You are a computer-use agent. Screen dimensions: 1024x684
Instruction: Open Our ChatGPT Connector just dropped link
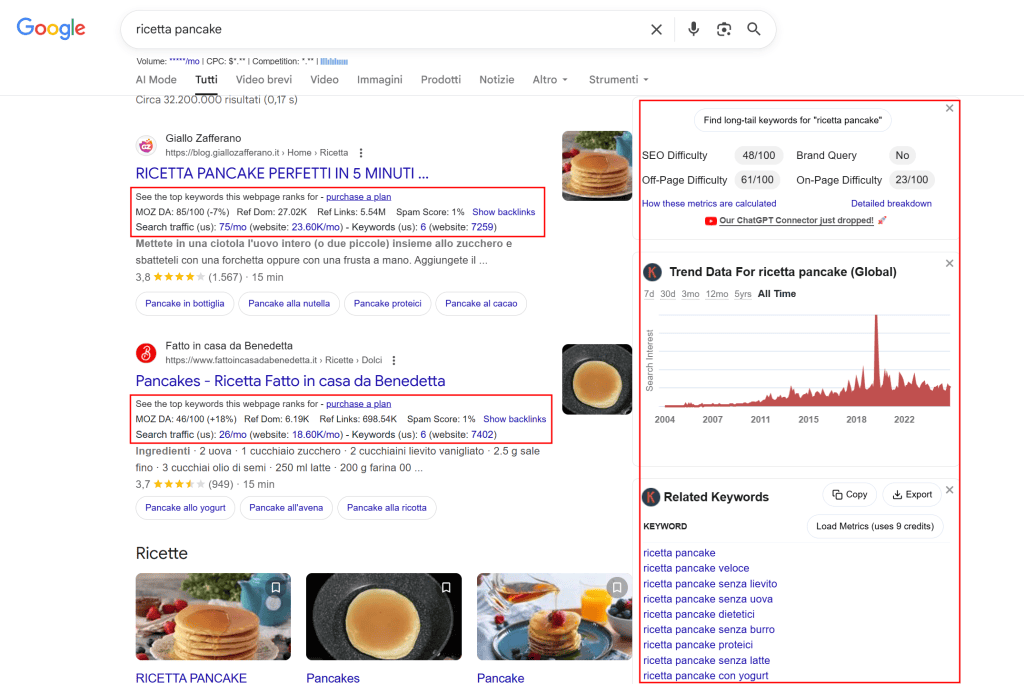tap(796, 221)
